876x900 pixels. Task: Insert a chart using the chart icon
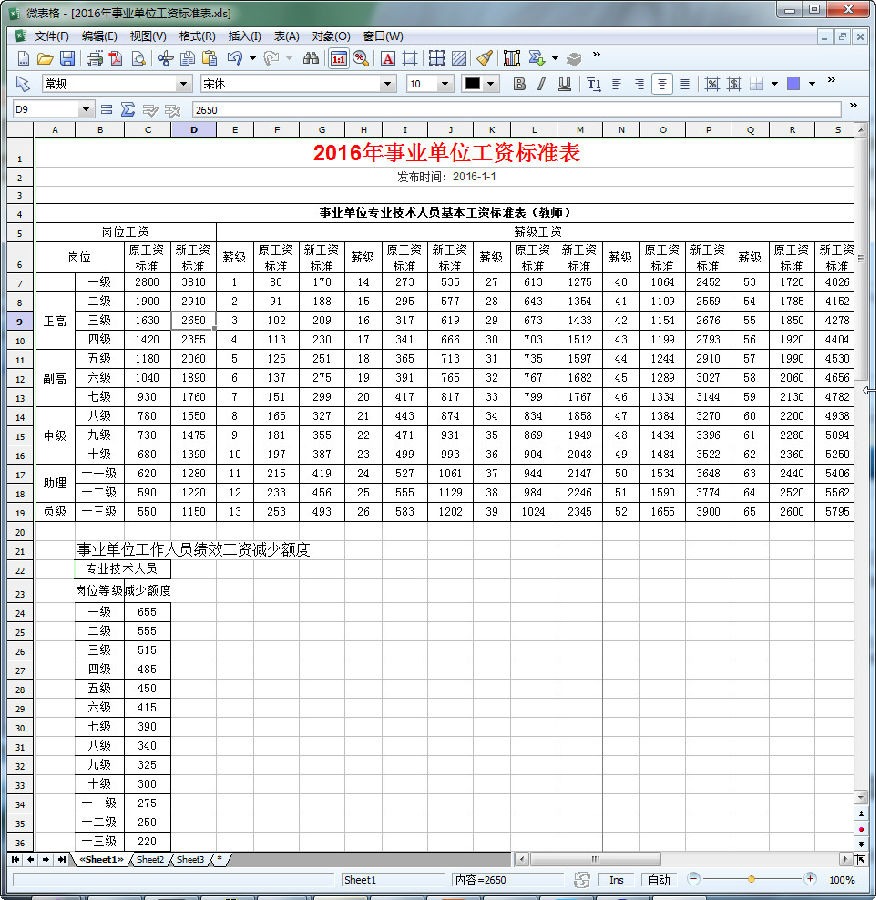coord(511,58)
